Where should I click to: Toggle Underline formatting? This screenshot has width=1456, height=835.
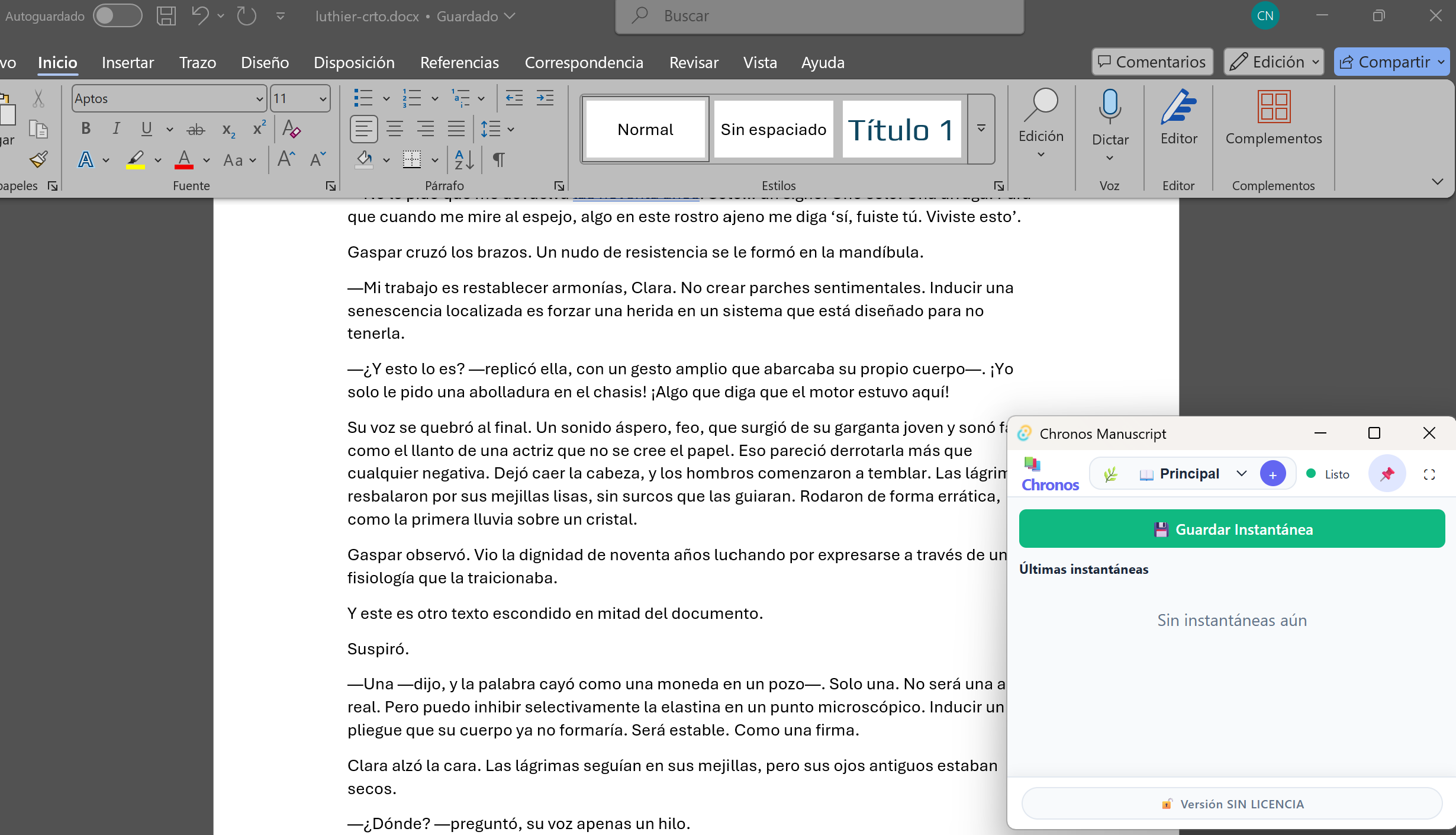pos(146,129)
